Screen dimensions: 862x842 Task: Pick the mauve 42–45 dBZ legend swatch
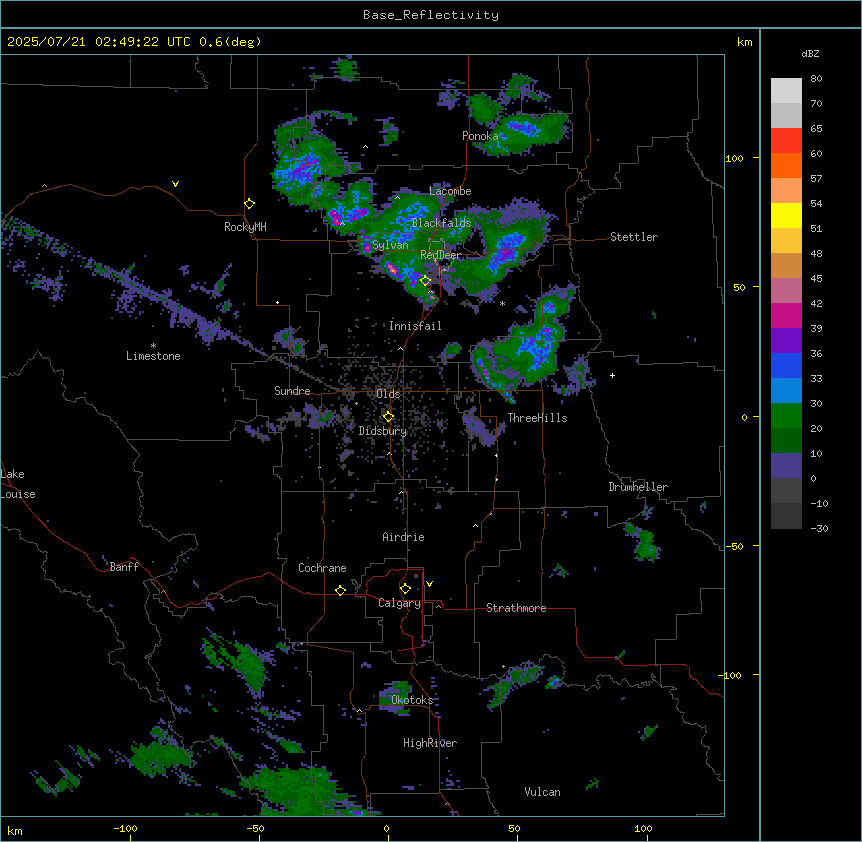pos(786,291)
